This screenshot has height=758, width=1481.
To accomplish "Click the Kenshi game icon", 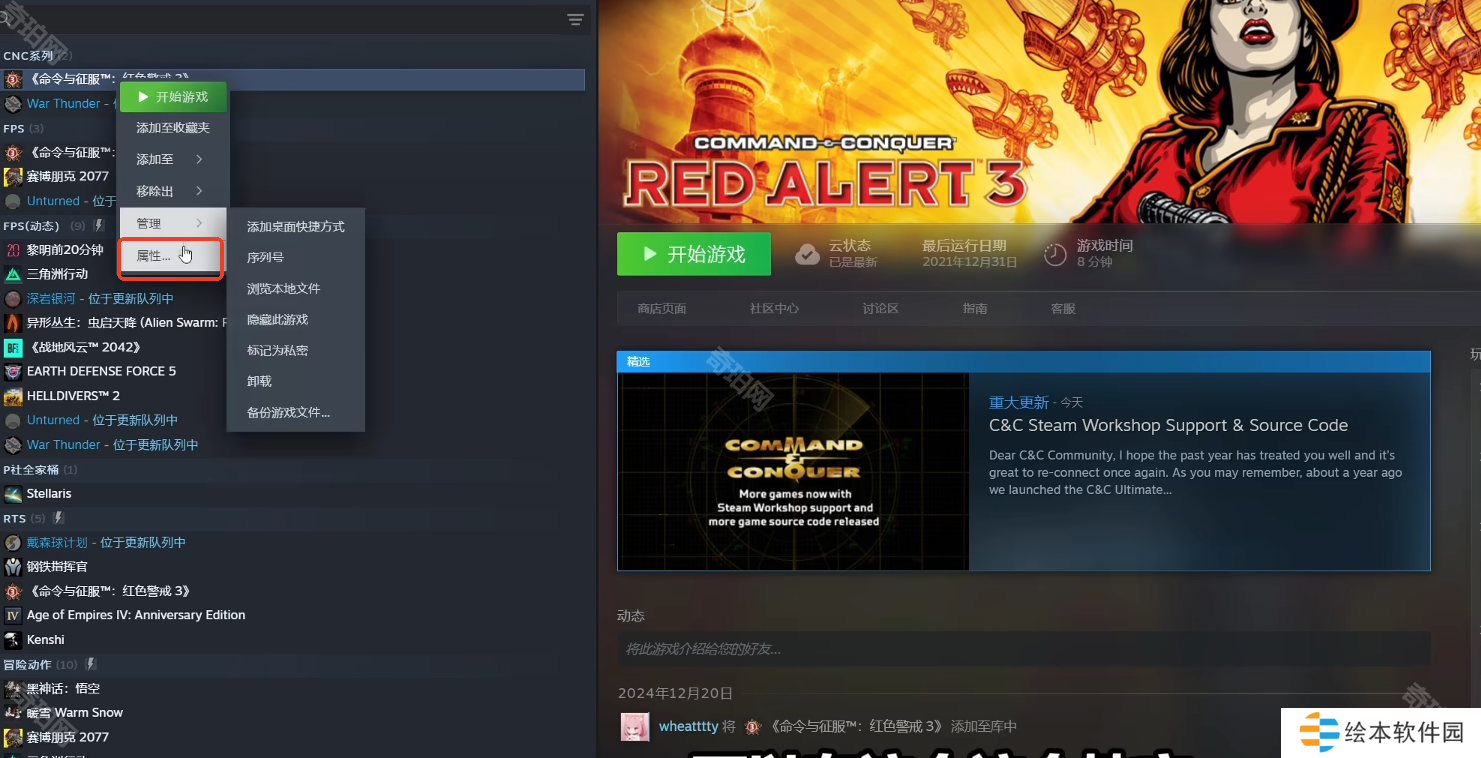I will (x=13, y=640).
